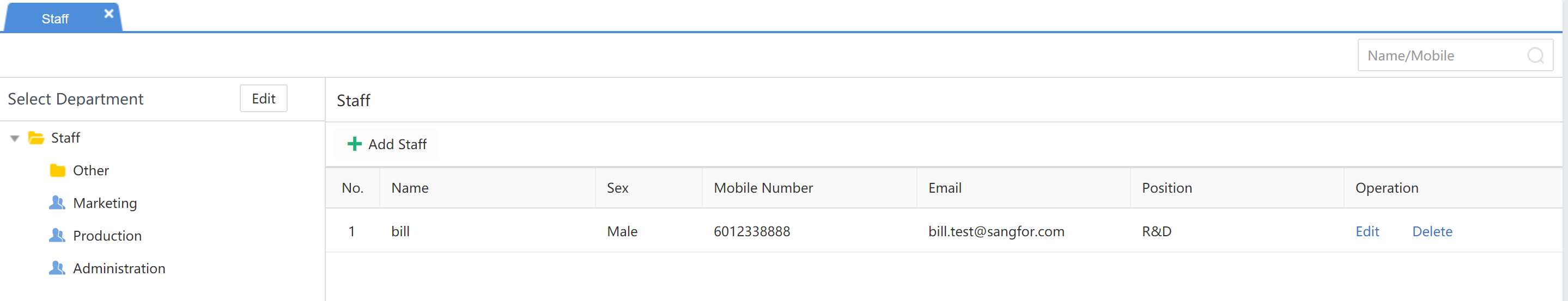Focus the Name/Mobile search field
Image resolution: width=1568 pixels, height=301 pixels.
(x=1443, y=56)
